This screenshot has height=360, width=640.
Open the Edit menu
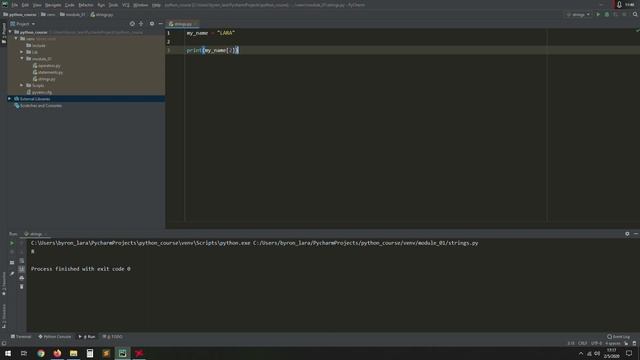(x=25, y=5)
